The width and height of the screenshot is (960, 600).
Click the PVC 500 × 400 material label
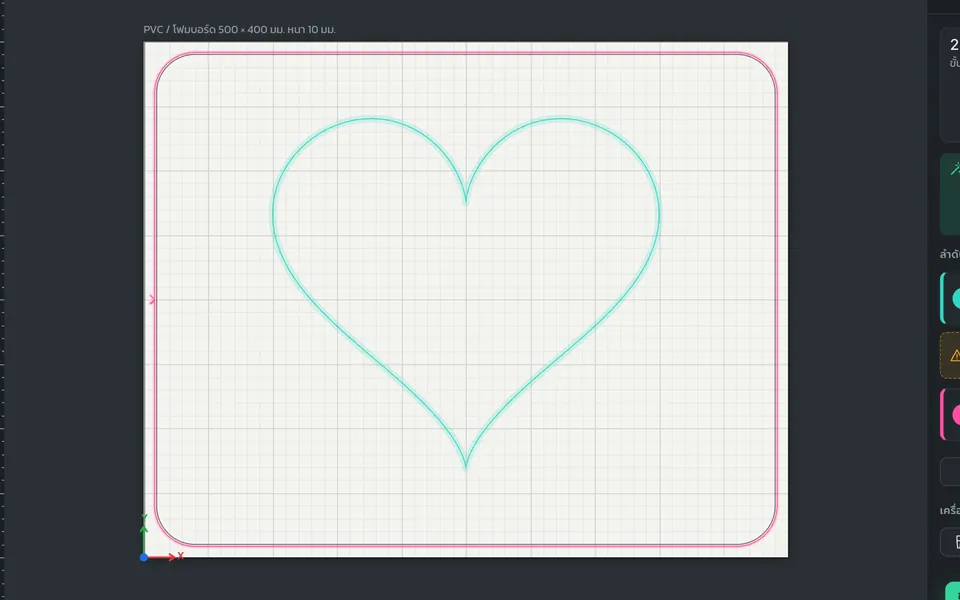click(239, 29)
